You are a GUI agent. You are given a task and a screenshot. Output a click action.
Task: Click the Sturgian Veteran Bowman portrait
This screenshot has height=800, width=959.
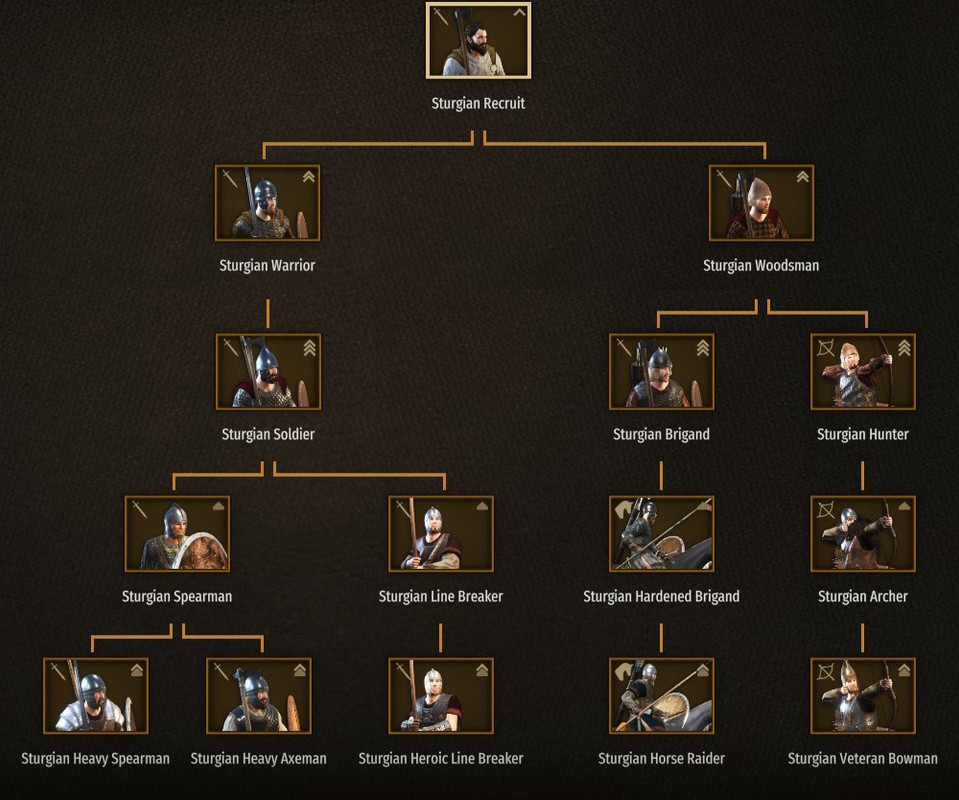point(863,696)
